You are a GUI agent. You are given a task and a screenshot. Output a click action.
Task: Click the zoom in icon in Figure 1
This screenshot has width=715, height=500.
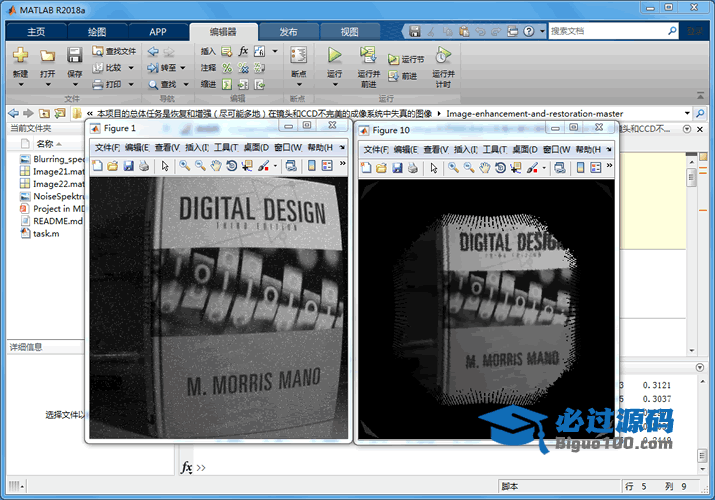(185, 166)
